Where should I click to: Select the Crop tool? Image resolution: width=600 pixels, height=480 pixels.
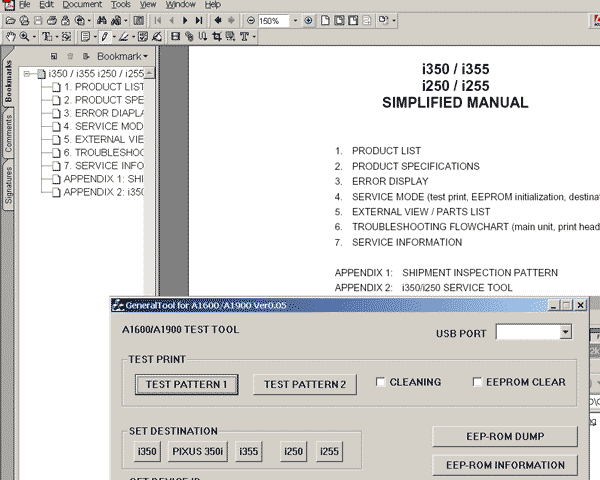(217, 37)
